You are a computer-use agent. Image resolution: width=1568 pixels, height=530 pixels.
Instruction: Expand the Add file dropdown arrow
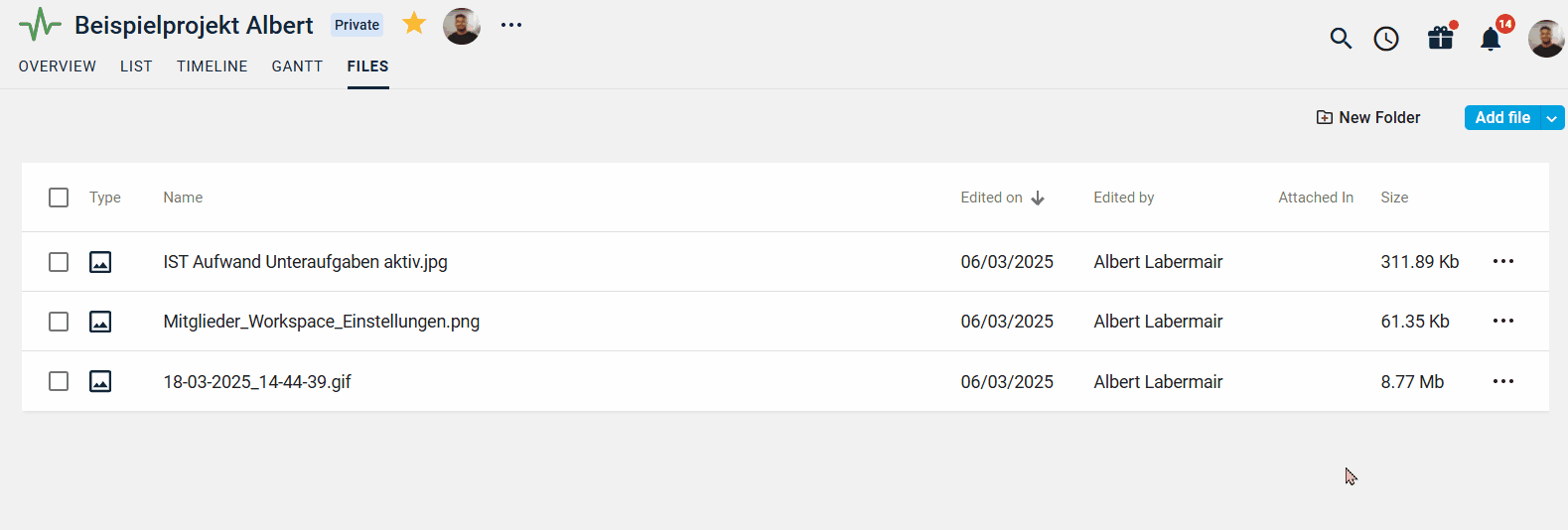1552,118
